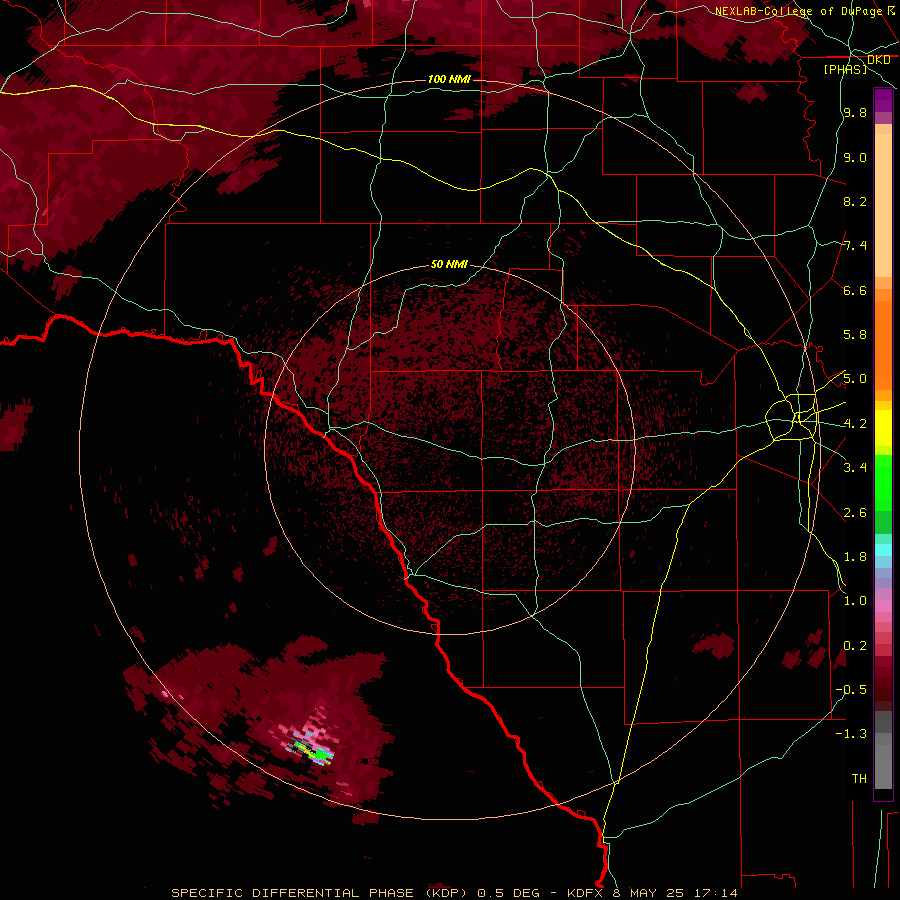The width and height of the screenshot is (900, 900).
Task: Click the 6.6 legend value
Action: coord(855,290)
